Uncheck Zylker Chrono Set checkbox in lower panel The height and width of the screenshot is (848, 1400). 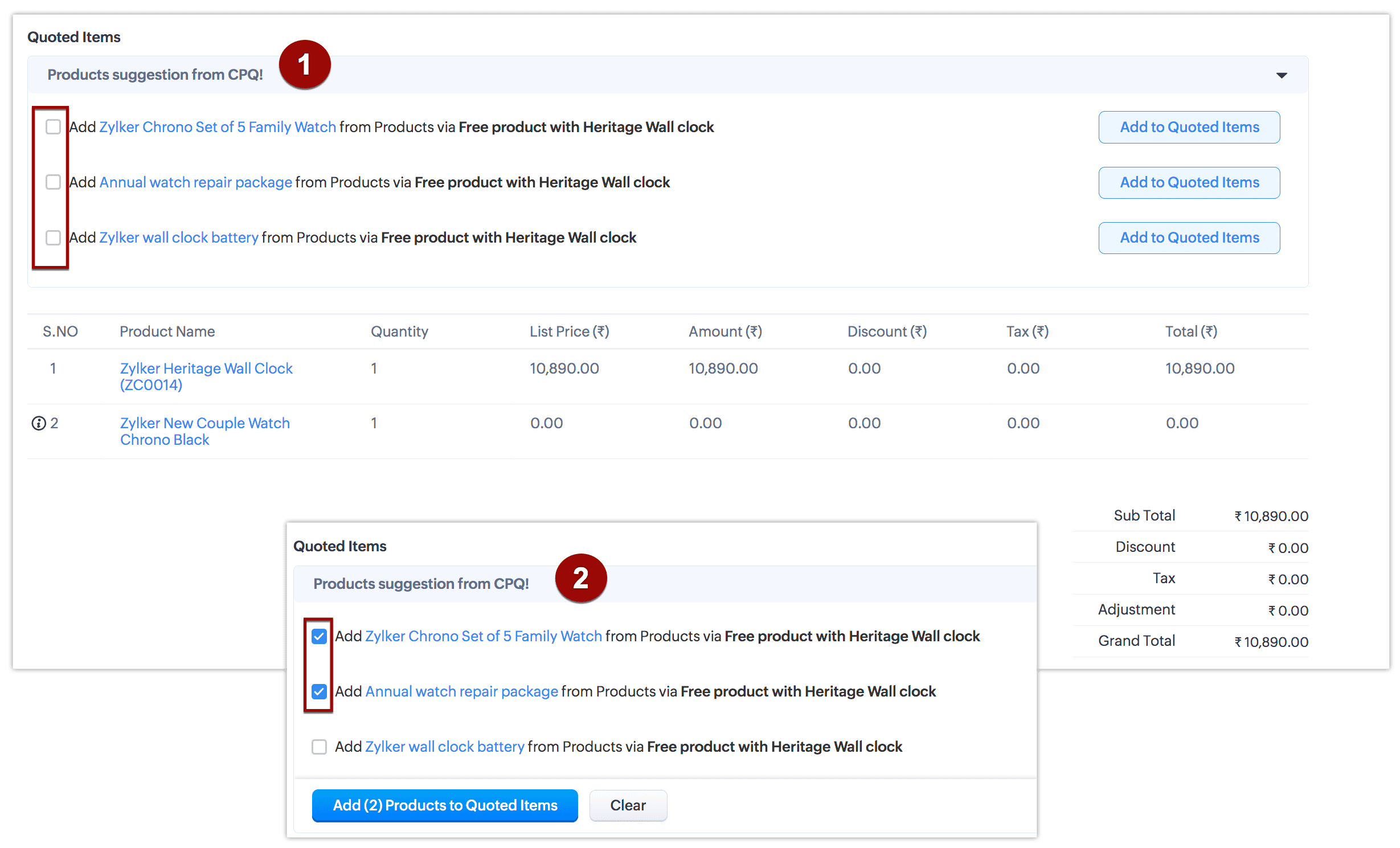pos(319,636)
